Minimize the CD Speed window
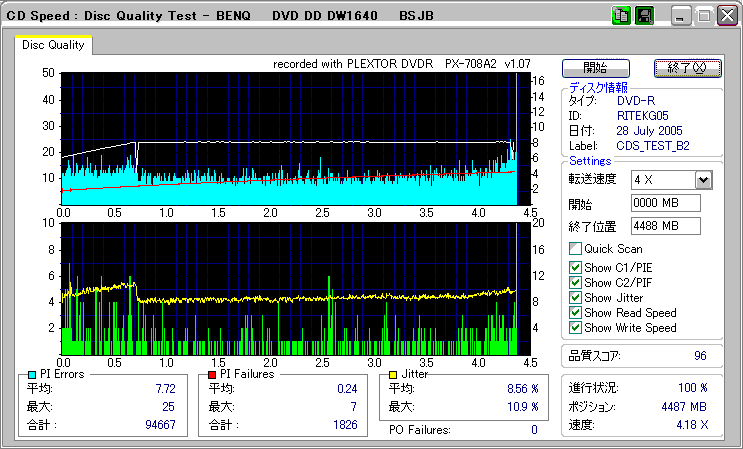The image size is (743, 449). point(681,16)
